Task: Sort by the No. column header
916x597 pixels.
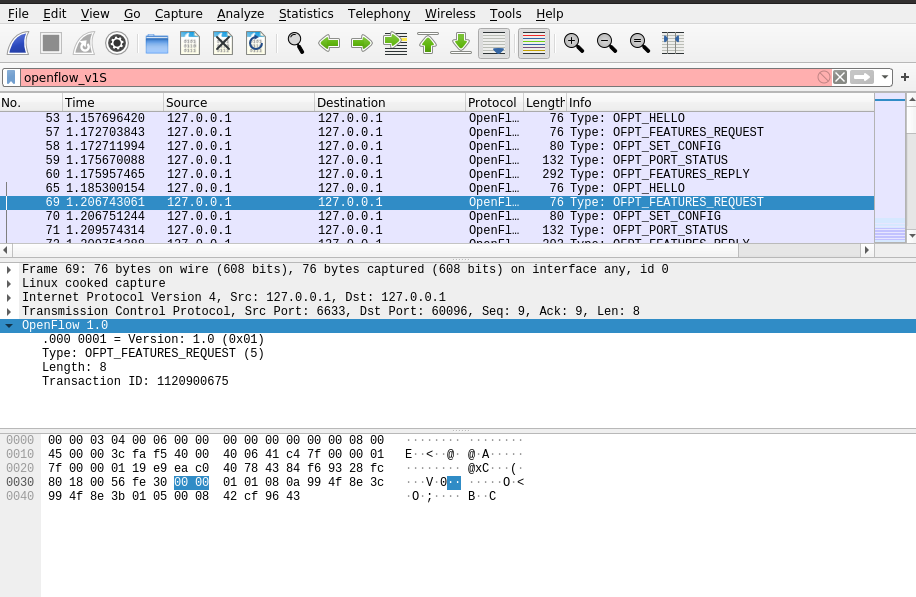Action: click(x=32, y=103)
